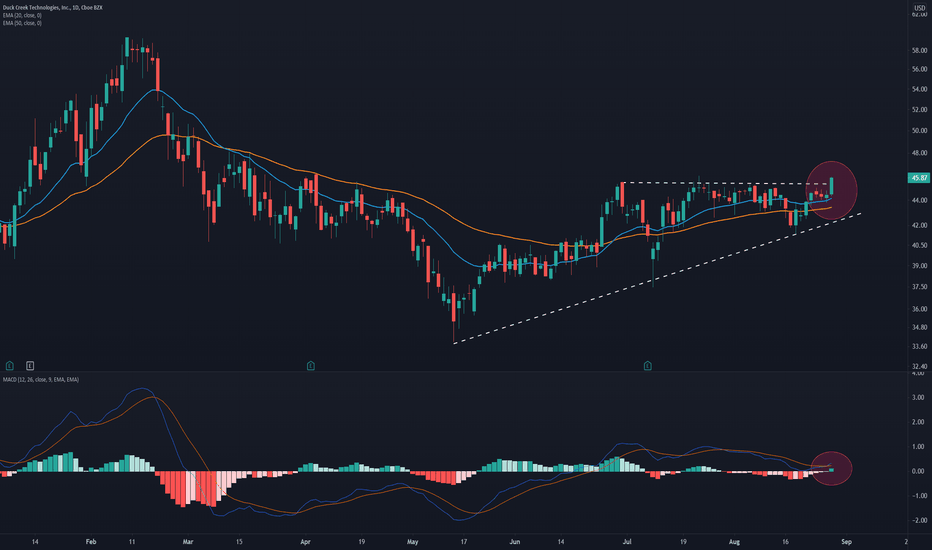This screenshot has width=932, height=550.
Task: Click the 0.00 value on the MACD axis
Action: 918,471
